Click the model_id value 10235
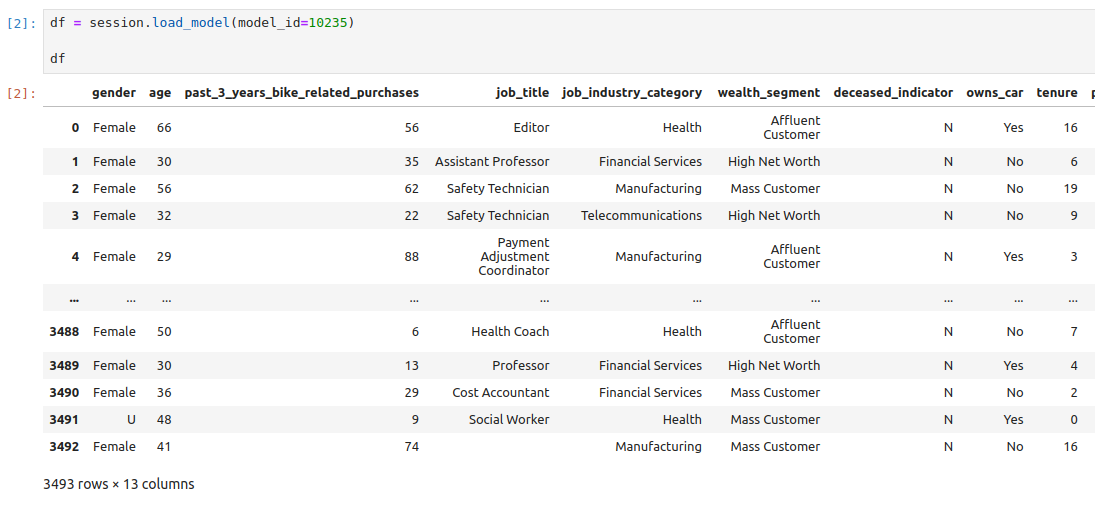Viewport: 1095px width, 505px height. click(x=328, y=23)
